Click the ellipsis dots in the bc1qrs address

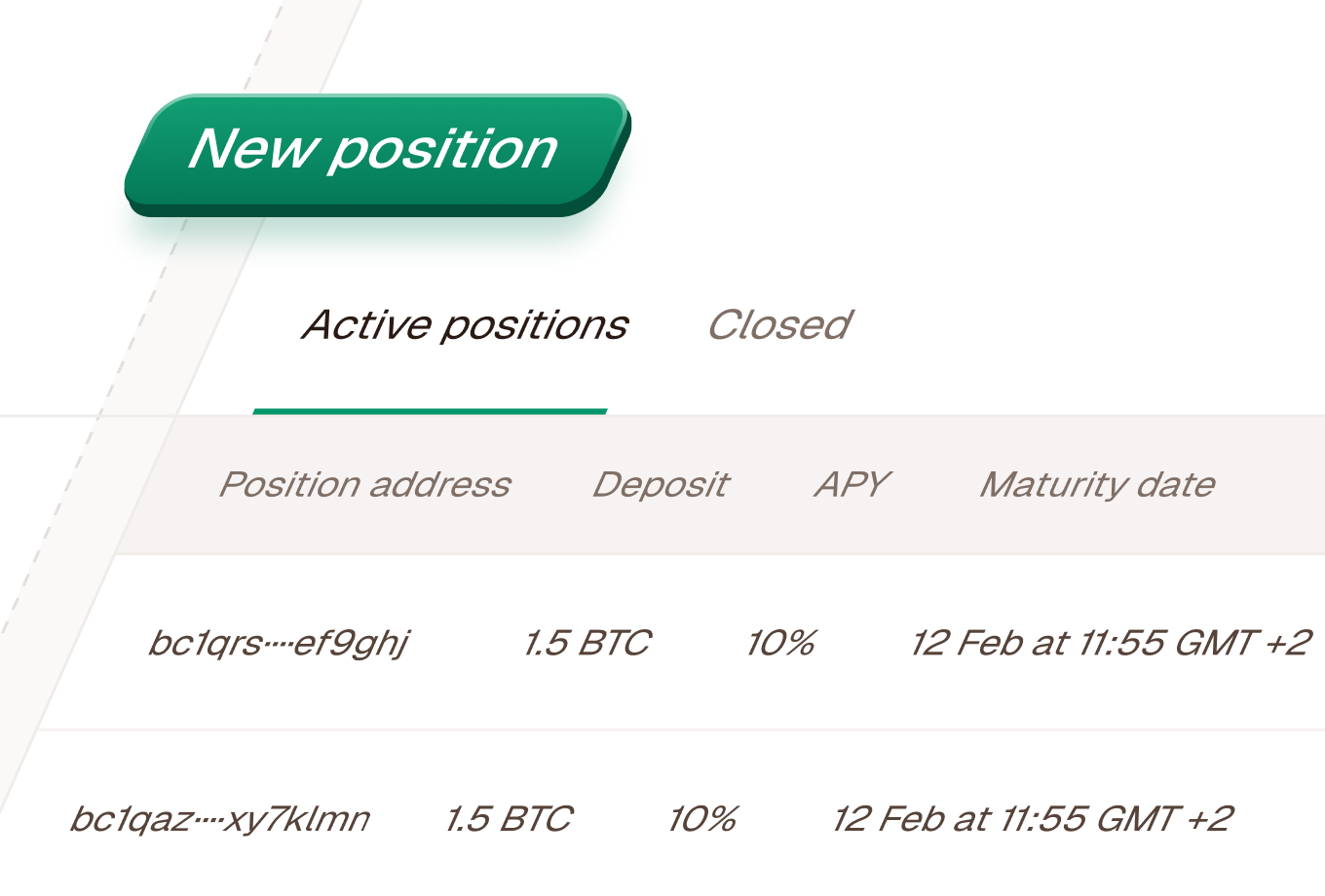tap(278, 646)
